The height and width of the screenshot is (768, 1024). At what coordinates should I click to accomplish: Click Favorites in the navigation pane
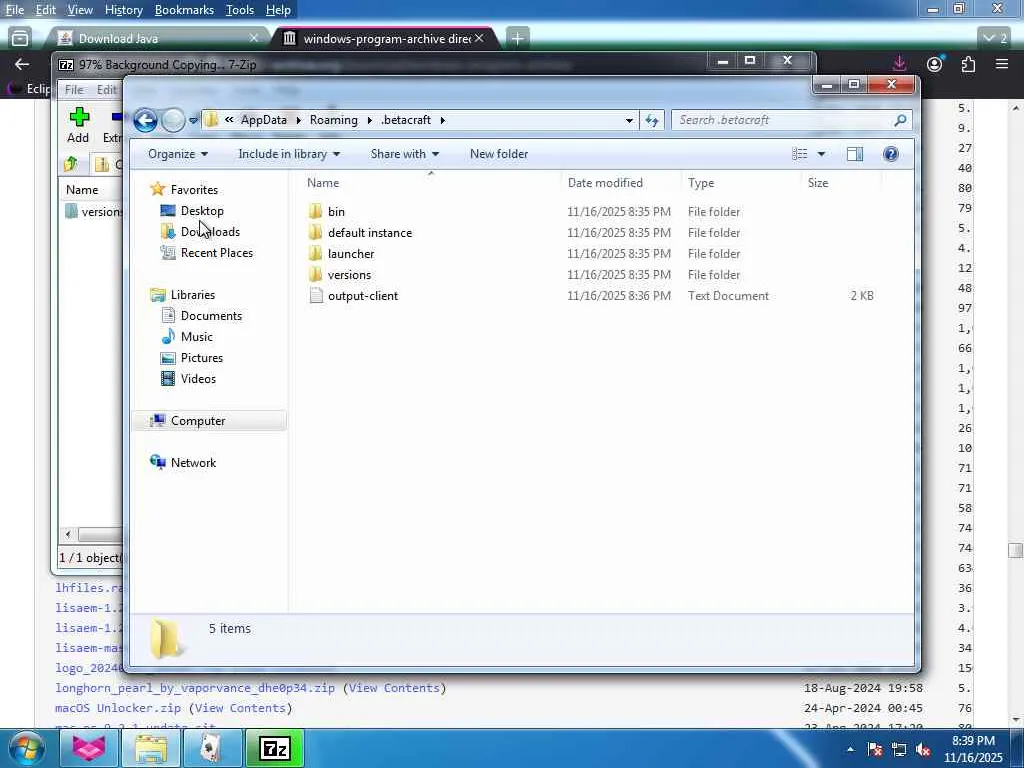(x=194, y=189)
